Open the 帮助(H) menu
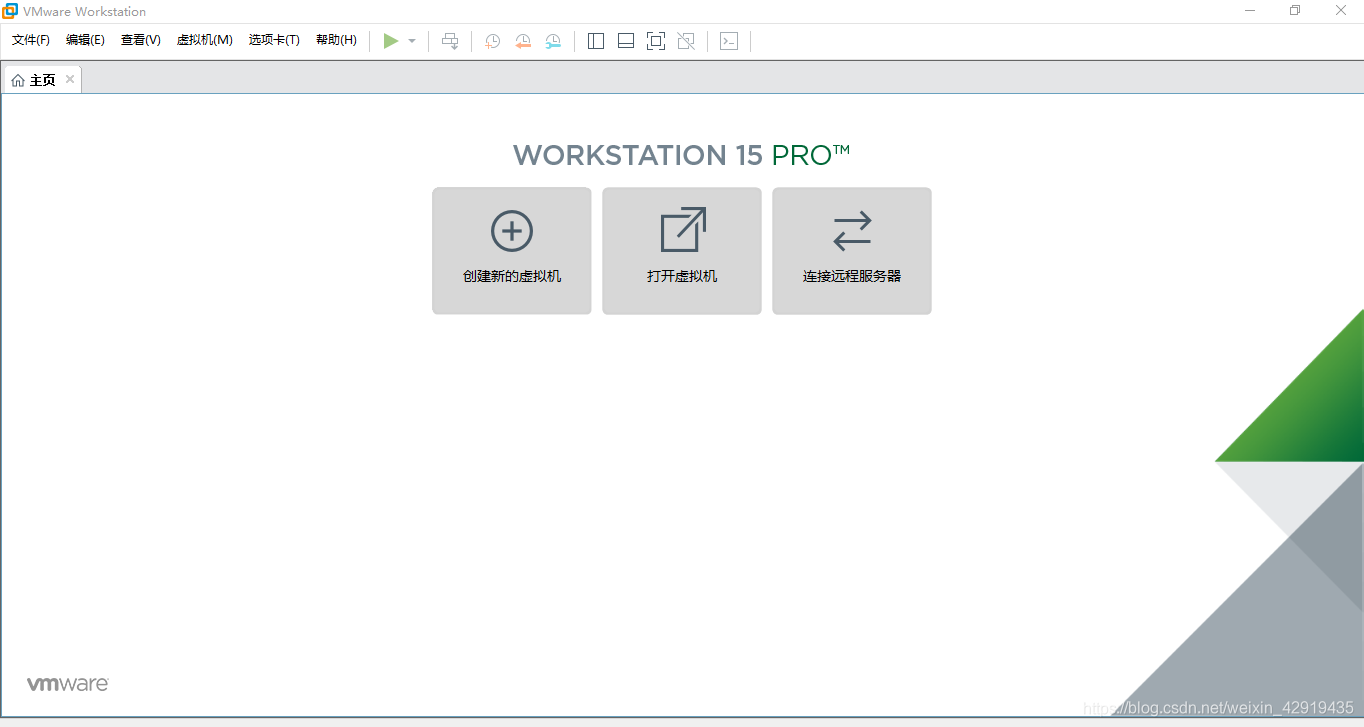 click(x=336, y=40)
